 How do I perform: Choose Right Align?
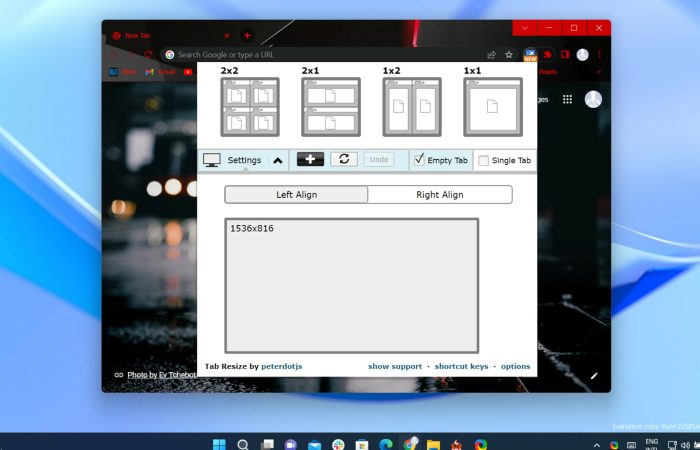tap(440, 195)
